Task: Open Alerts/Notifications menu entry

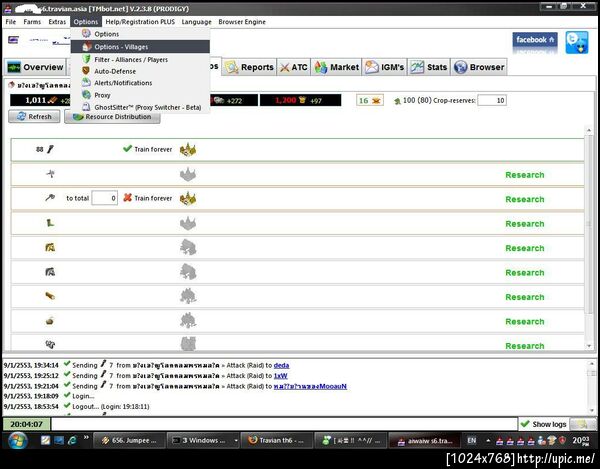Action: coord(140,83)
